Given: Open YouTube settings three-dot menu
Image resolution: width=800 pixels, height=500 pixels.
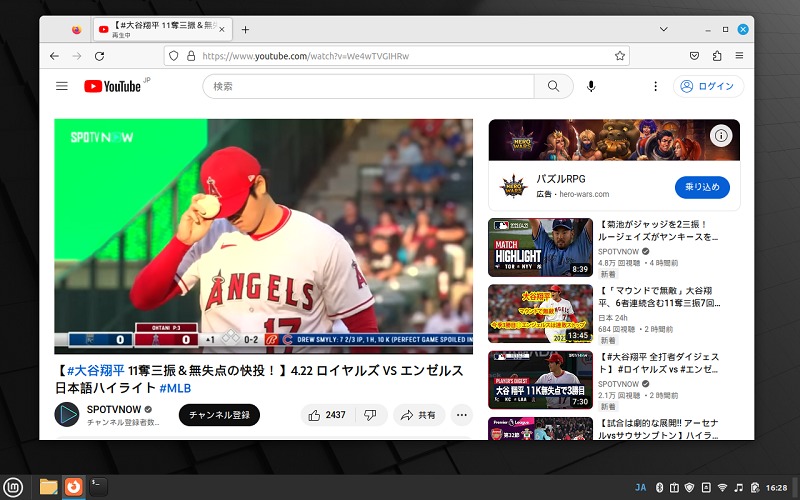Looking at the screenshot, I should point(656,86).
